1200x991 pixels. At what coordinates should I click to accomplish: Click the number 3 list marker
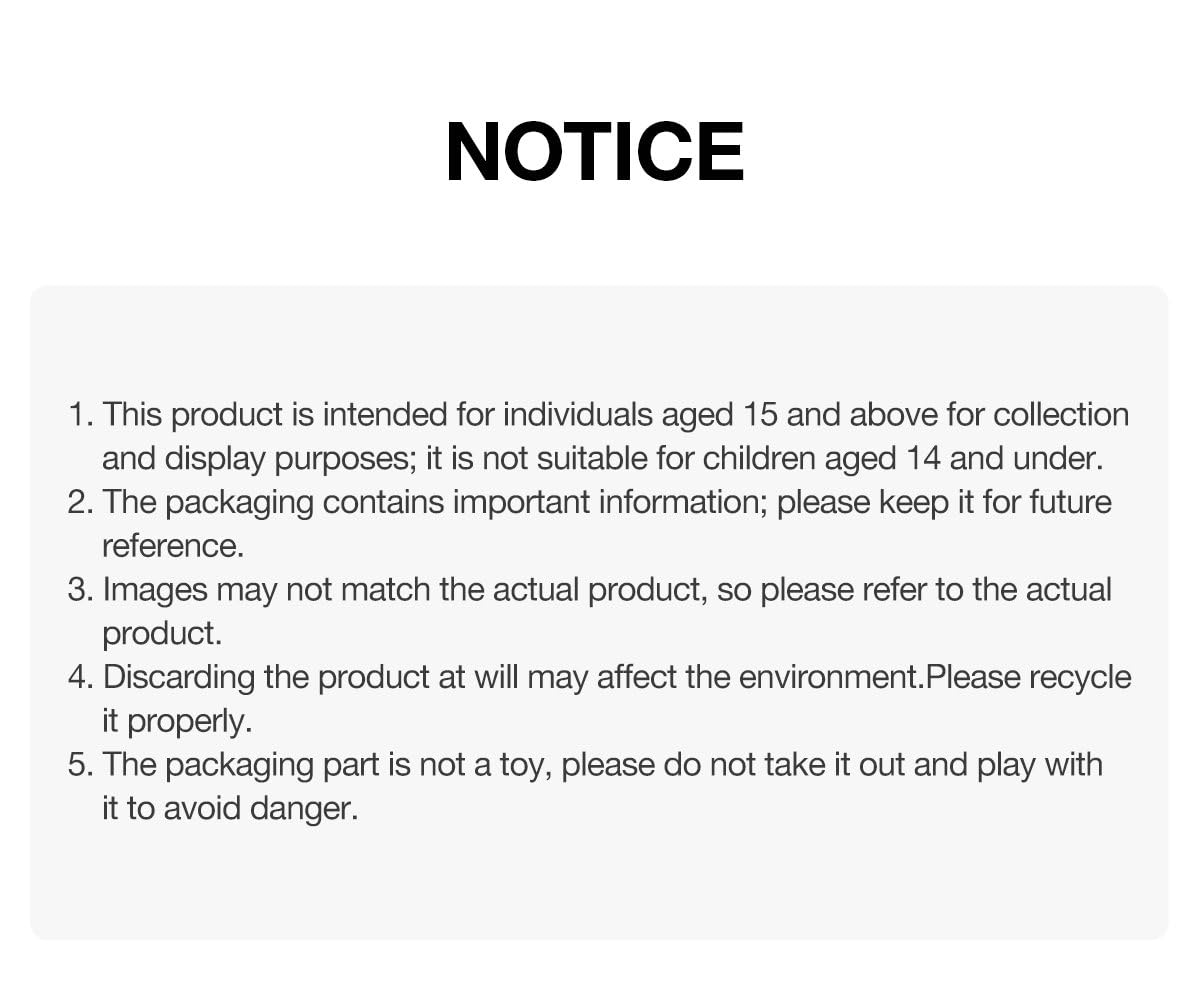pyautogui.click(x=80, y=590)
